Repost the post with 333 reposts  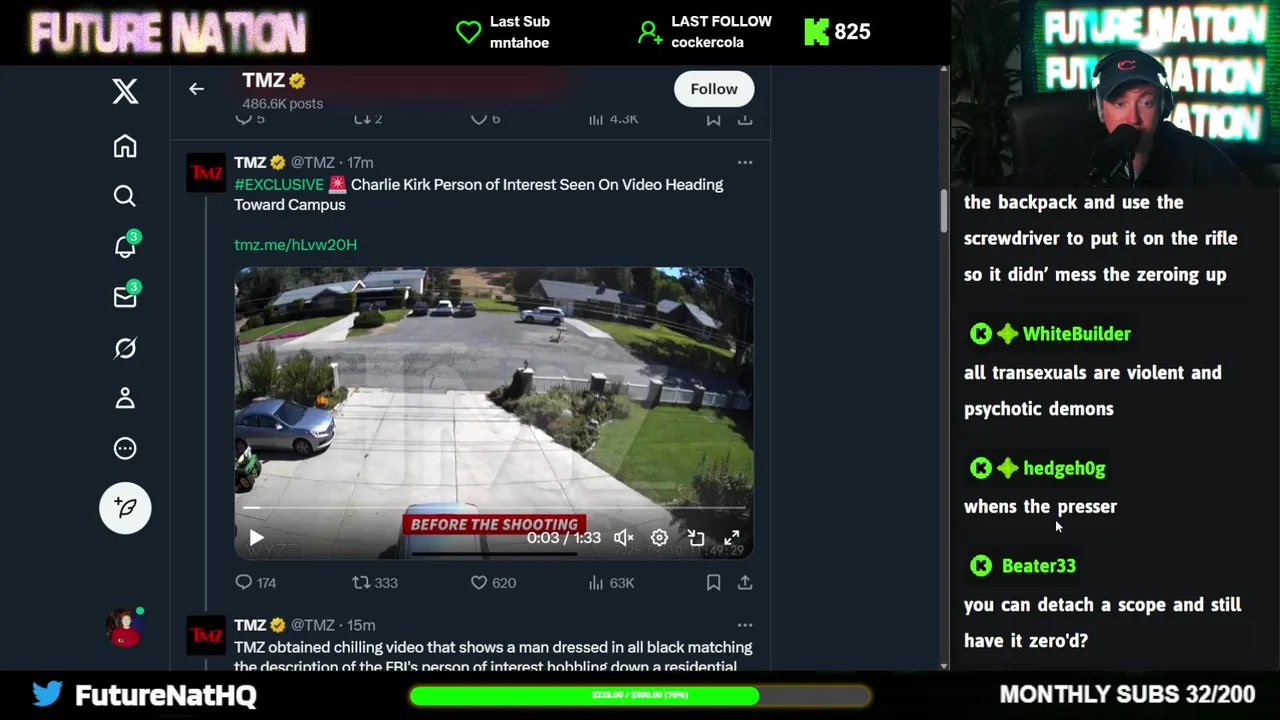(x=375, y=583)
